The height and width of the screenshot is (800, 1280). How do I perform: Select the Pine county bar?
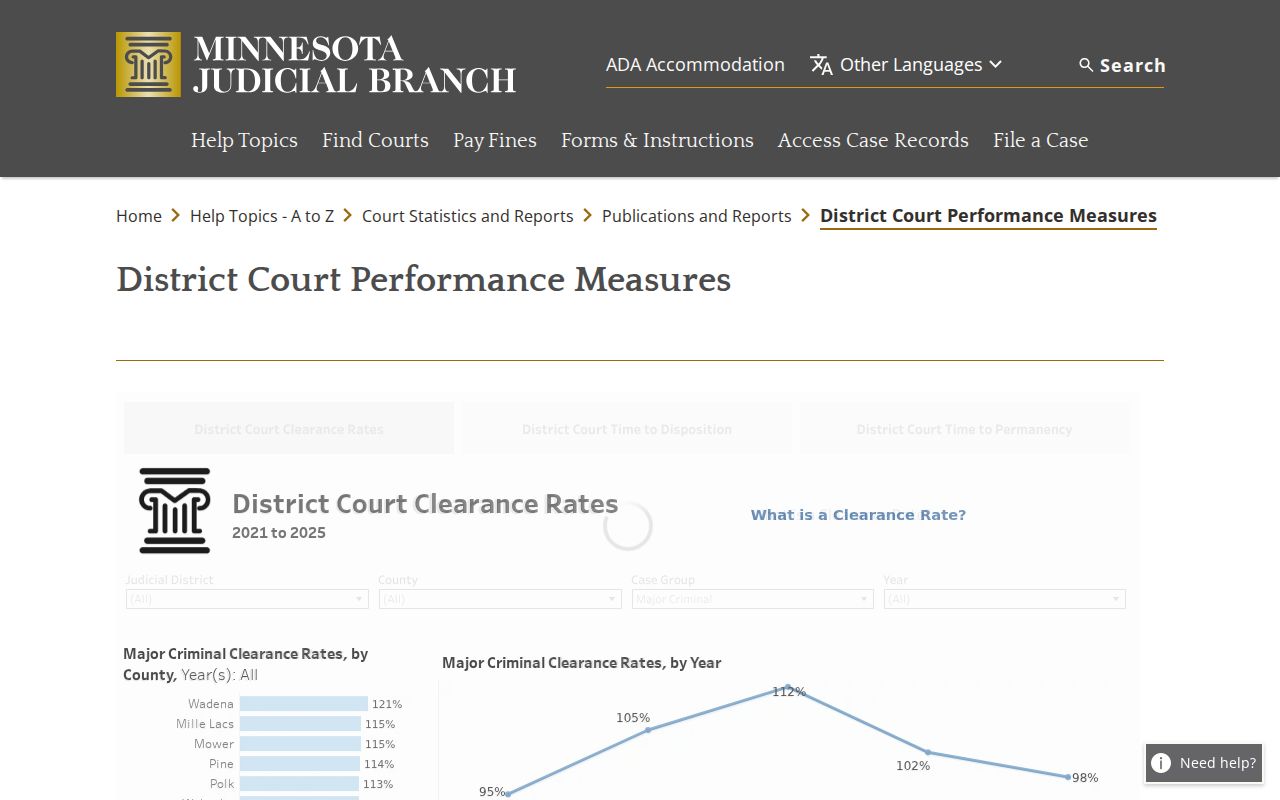pos(300,764)
